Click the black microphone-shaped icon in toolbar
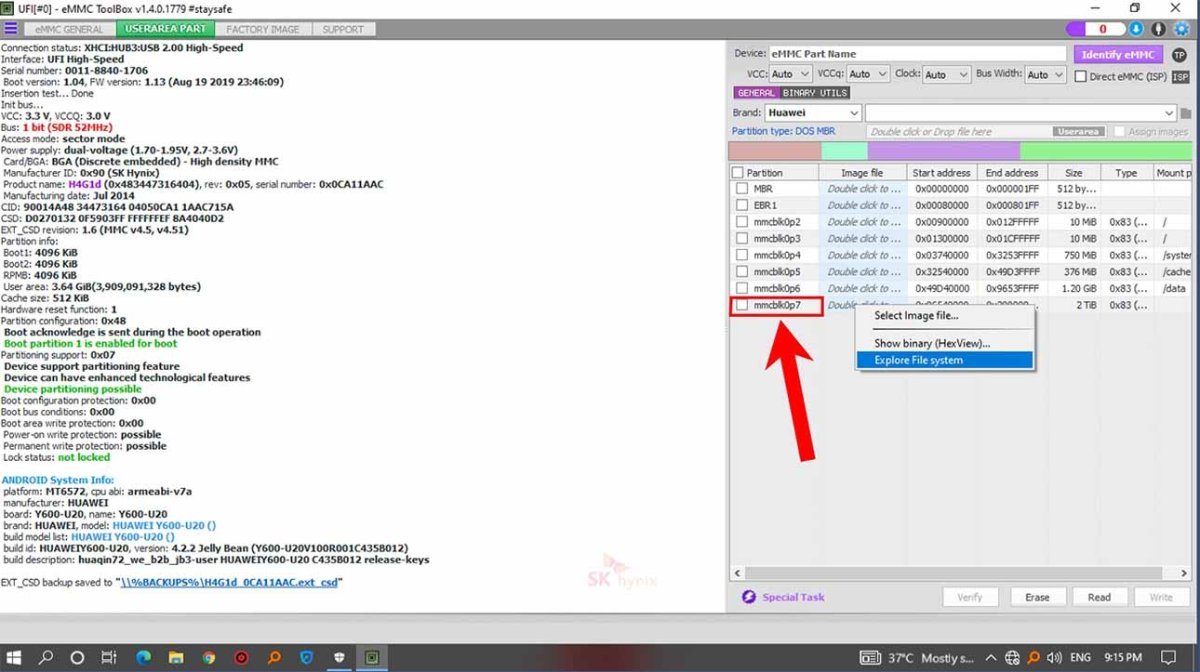The image size is (1200, 672). (x=1160, y=29)
